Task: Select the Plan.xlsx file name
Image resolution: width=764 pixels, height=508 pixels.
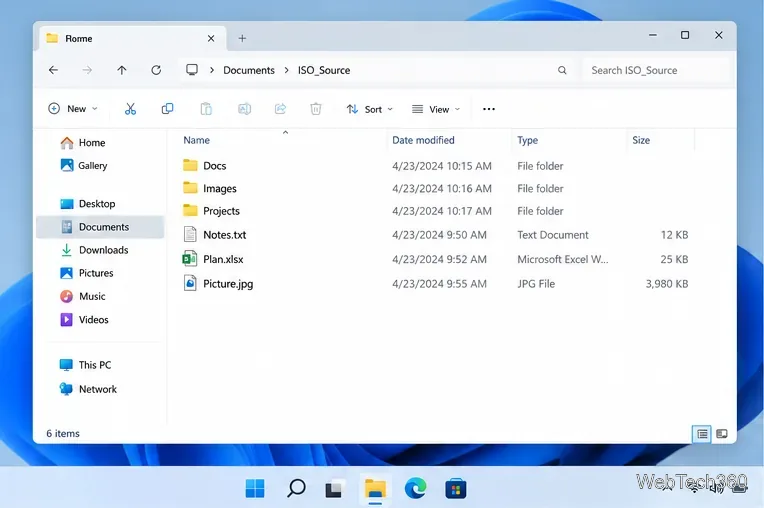Action: [223, 259]
